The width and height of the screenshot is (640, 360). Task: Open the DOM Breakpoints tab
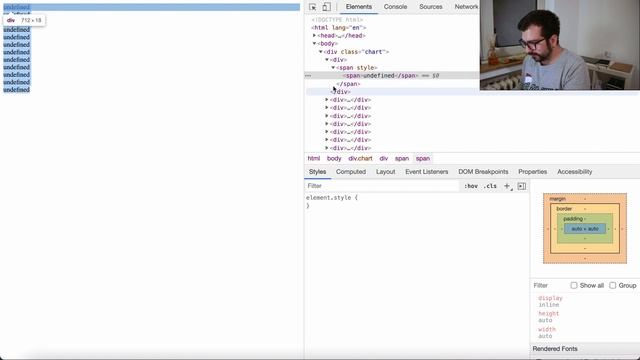[483, 172]
